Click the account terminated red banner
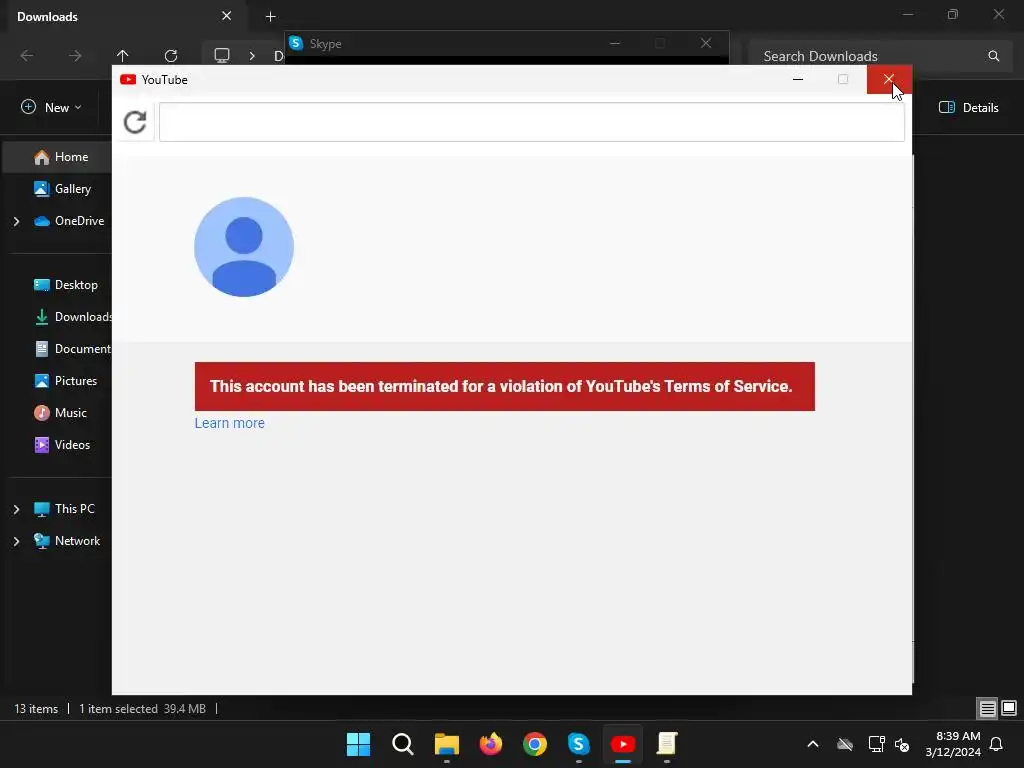This screenshot has width=1024, height=768. (504, 386)
